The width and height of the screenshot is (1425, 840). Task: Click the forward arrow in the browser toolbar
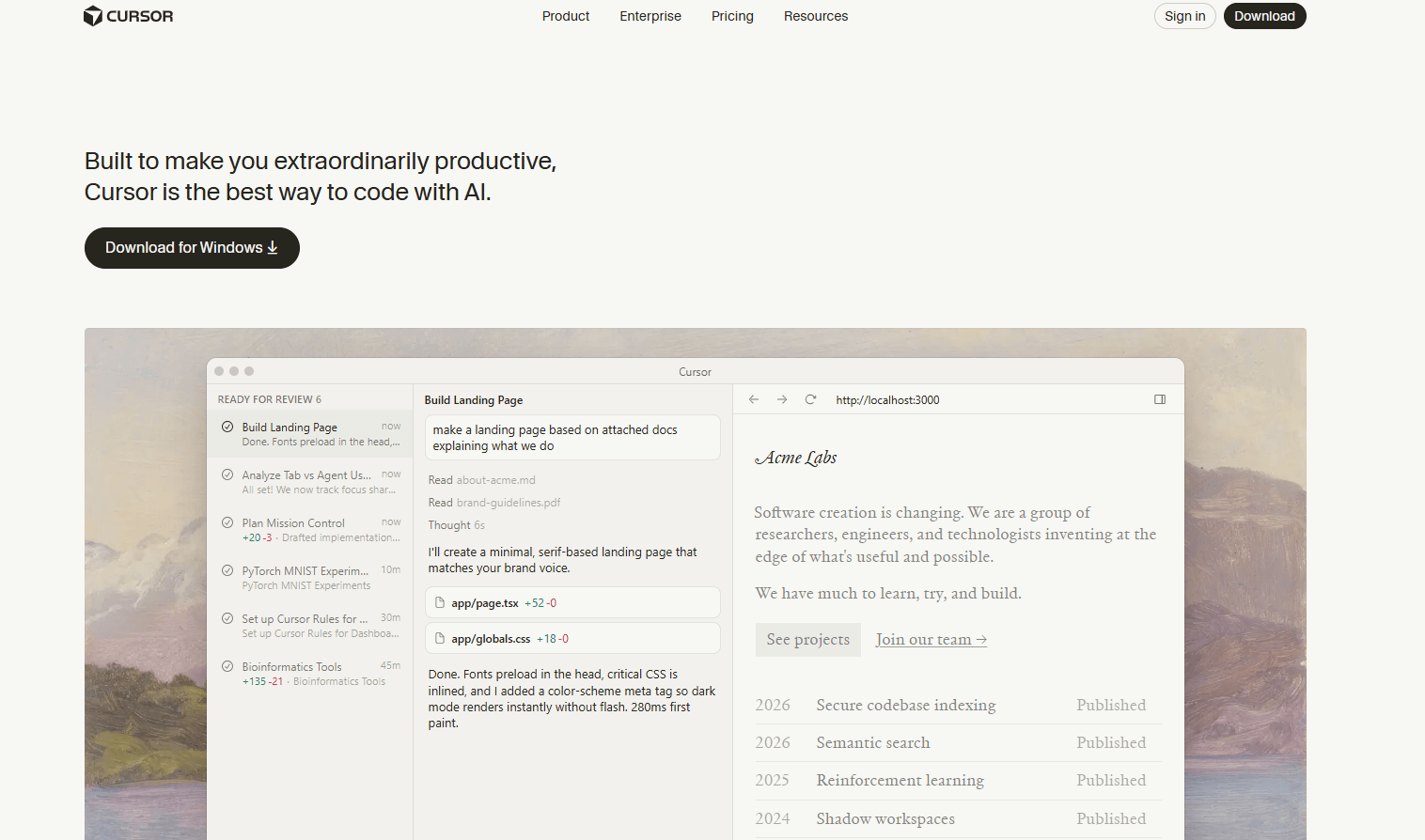click(781, 399)
